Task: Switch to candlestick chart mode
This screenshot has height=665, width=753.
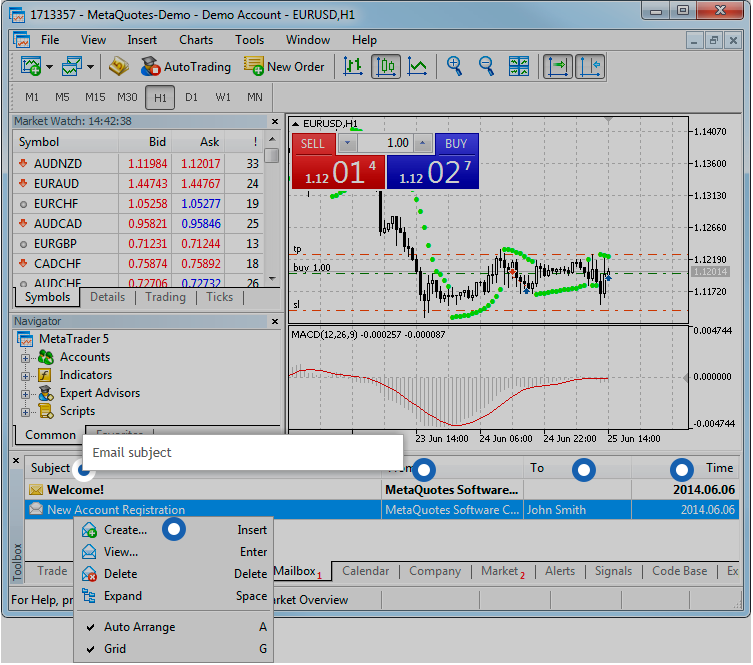Action: (386, 66)
